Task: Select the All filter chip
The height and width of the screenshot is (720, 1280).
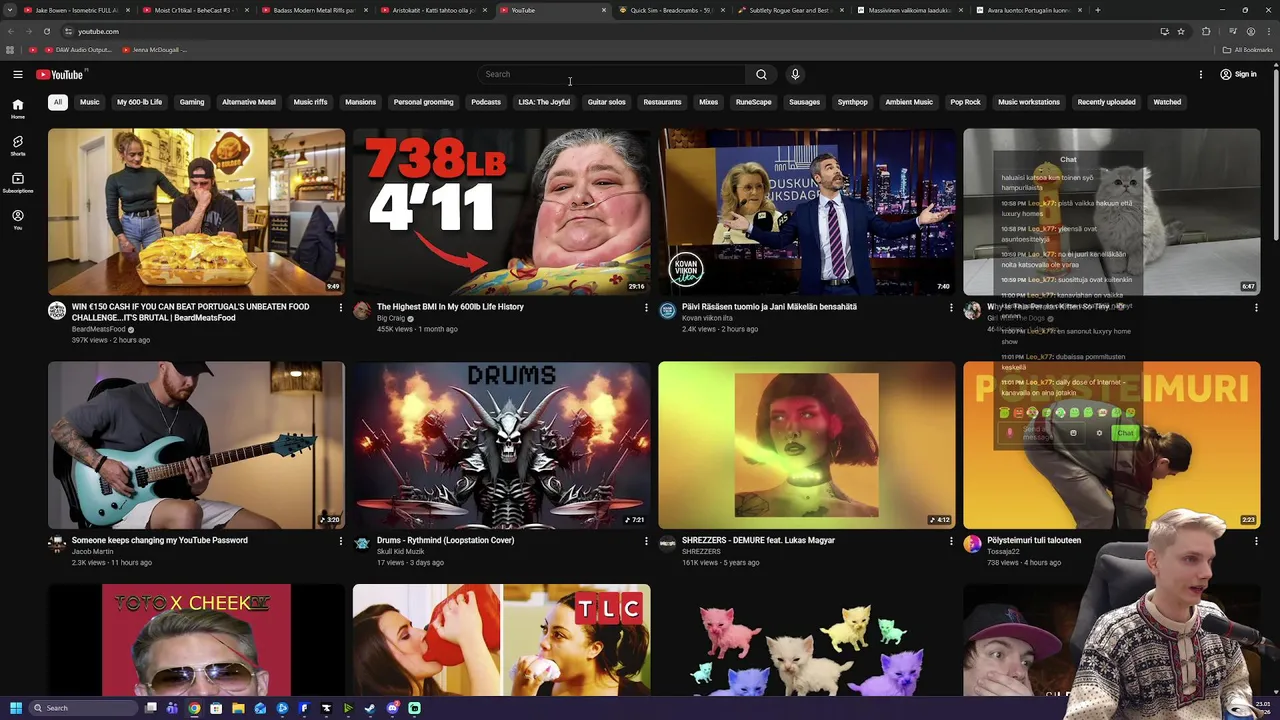Action: 58,102
